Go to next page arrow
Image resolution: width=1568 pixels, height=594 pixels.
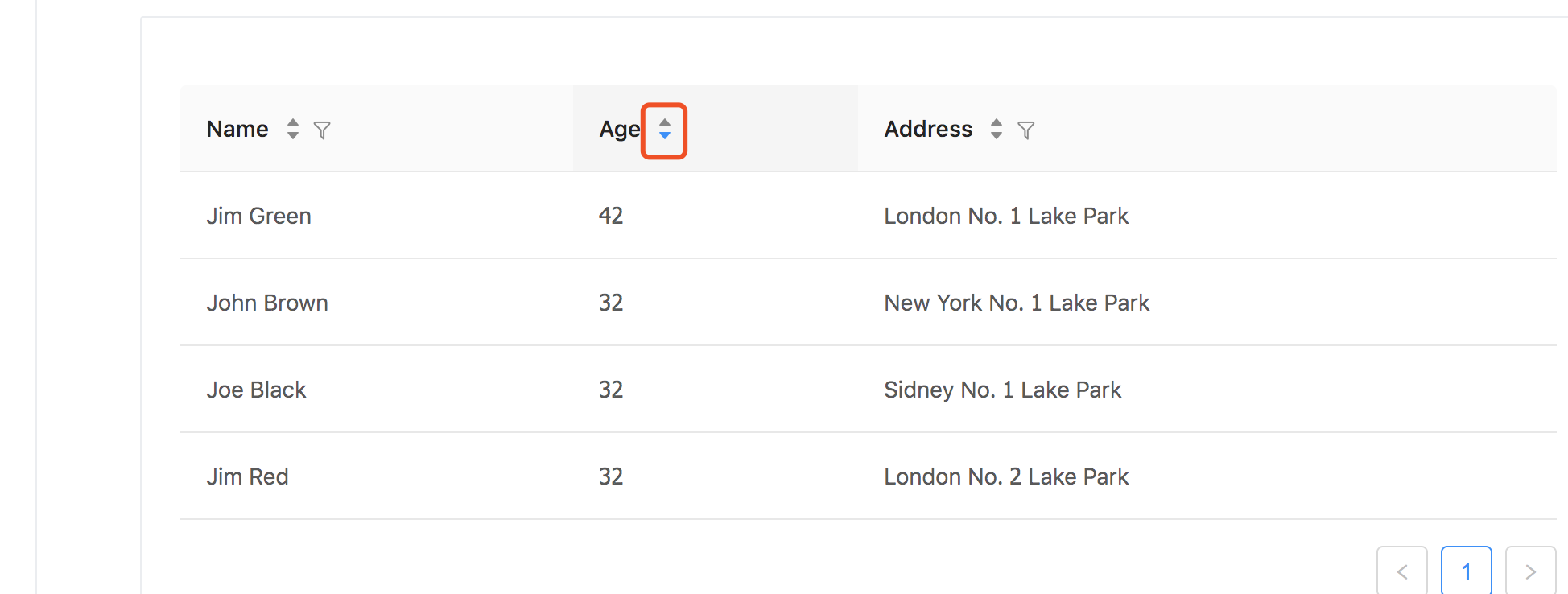1531,571
